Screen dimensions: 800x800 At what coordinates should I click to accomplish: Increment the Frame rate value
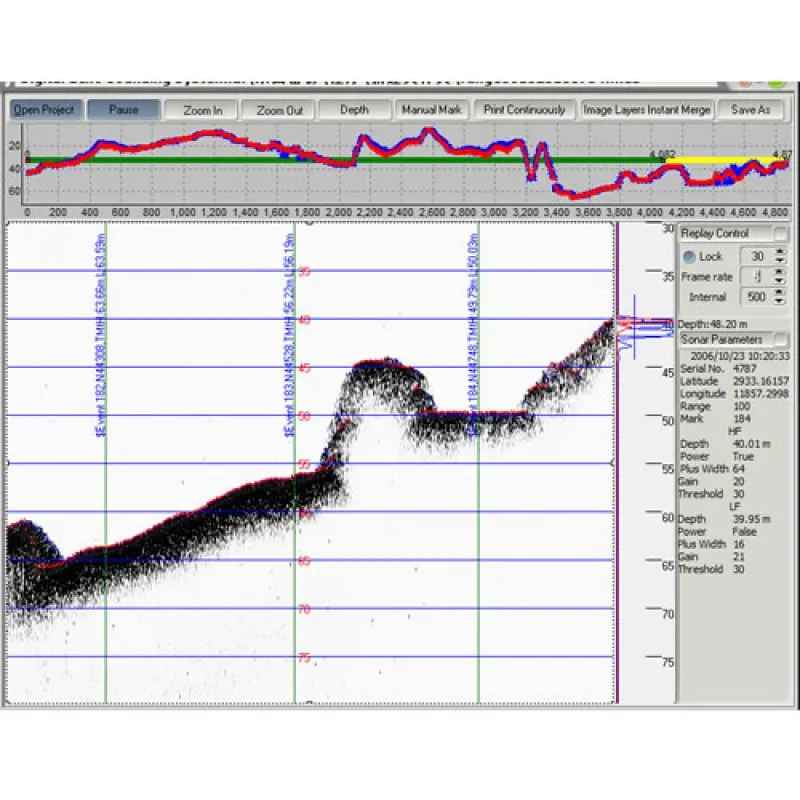click(x=778, y=272)
